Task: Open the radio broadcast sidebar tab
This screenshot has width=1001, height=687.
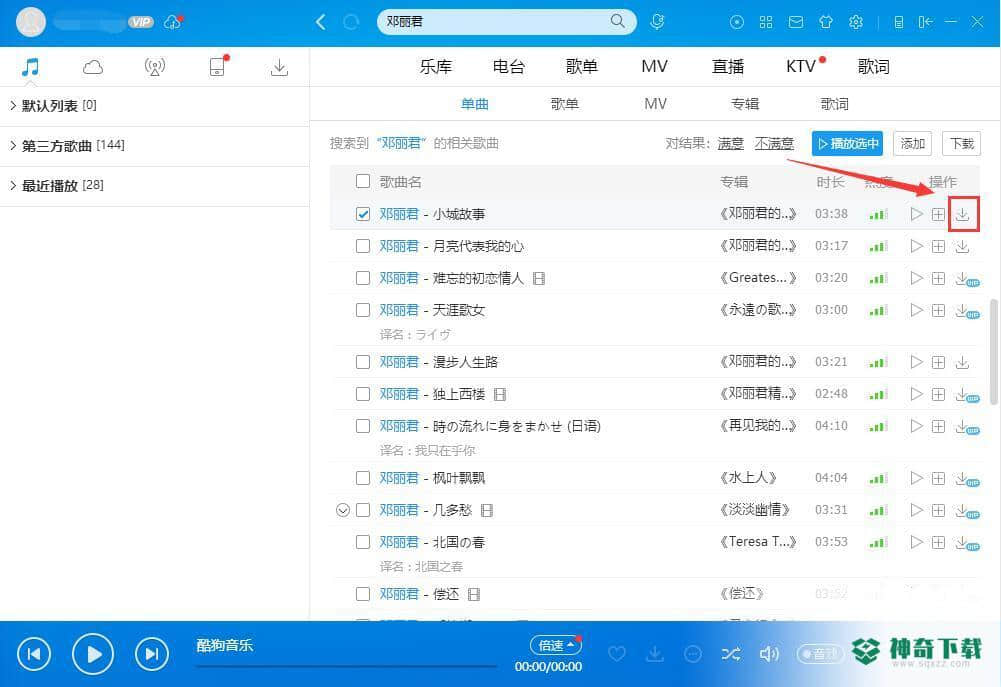Action: coord(154,67)
